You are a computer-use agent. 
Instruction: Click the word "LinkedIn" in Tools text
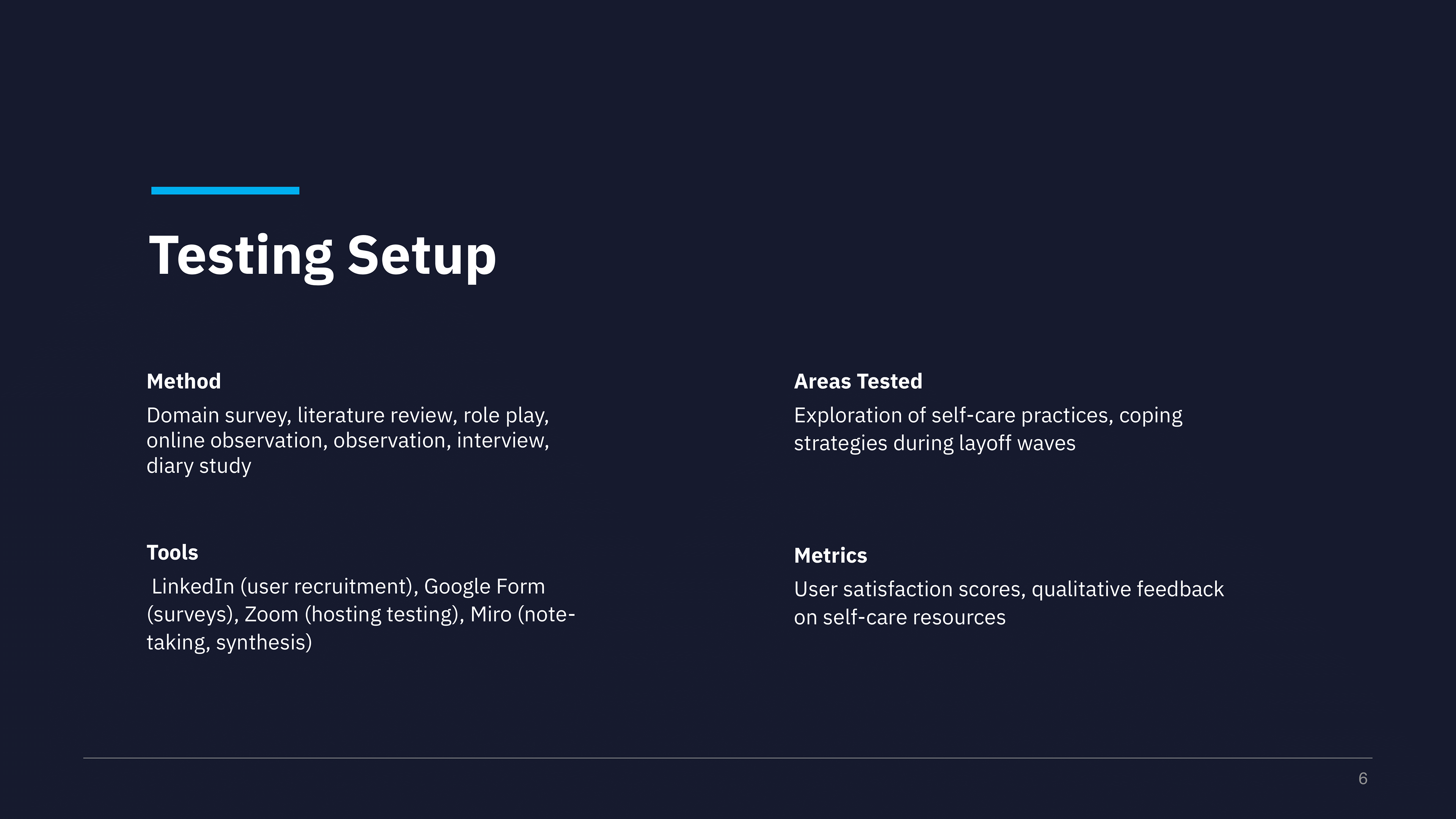point(193,586)
